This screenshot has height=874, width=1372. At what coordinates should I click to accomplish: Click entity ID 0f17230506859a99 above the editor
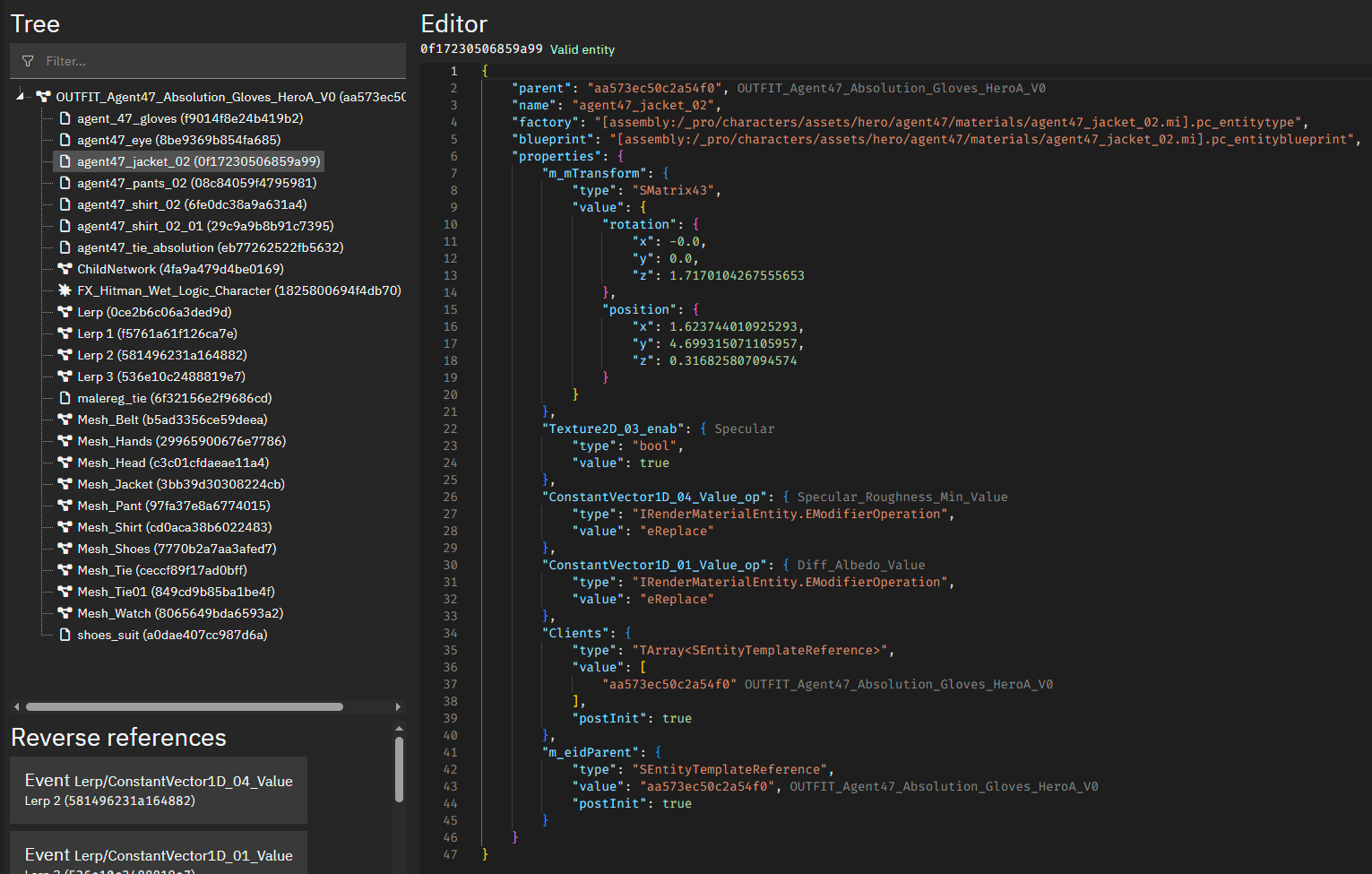pos(481,49)
